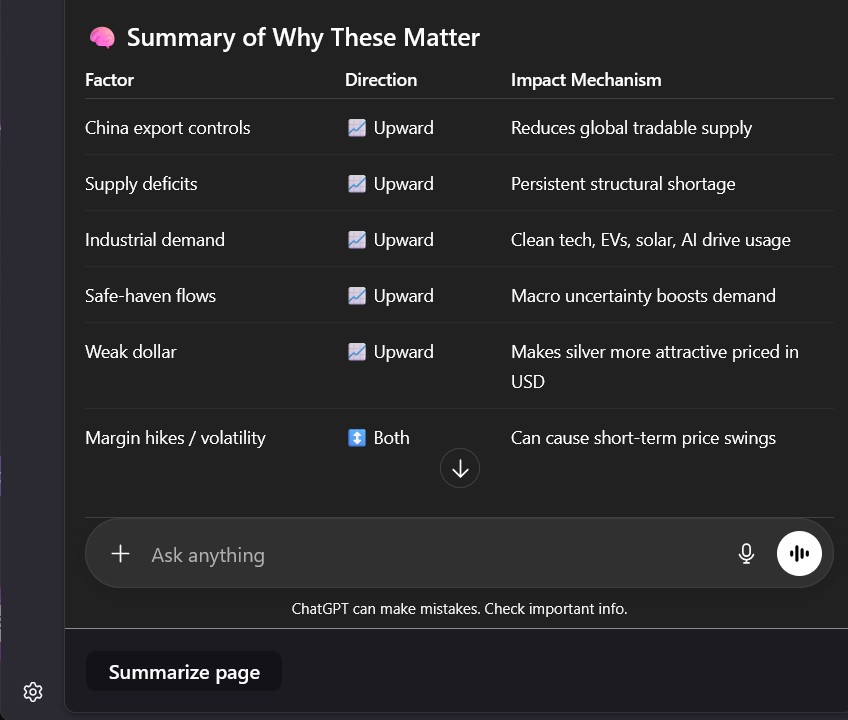Image resolution: width=848 pixels, height=720 pixels.
Task: Click 'Makes silver more attractive priced in USD'
Action: coord(654,367)
